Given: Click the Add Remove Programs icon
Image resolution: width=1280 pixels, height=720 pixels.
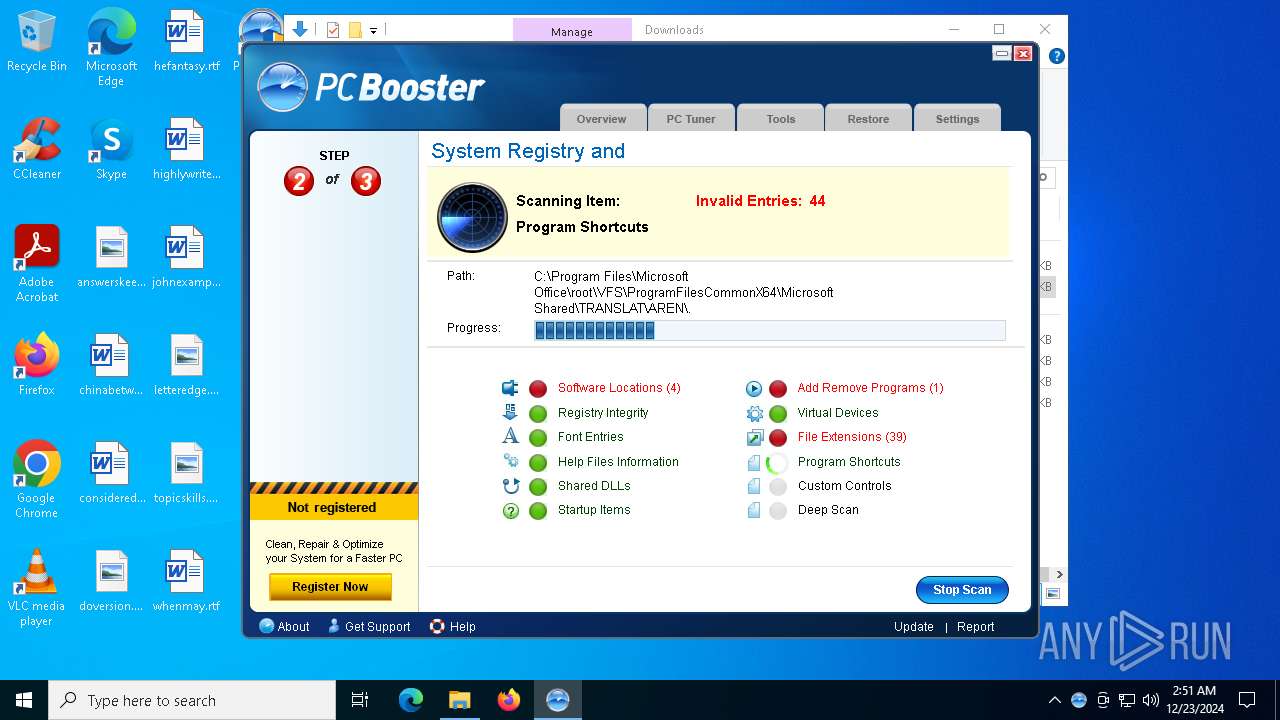Looking at the screenshot, I should [x=754, y=388].
